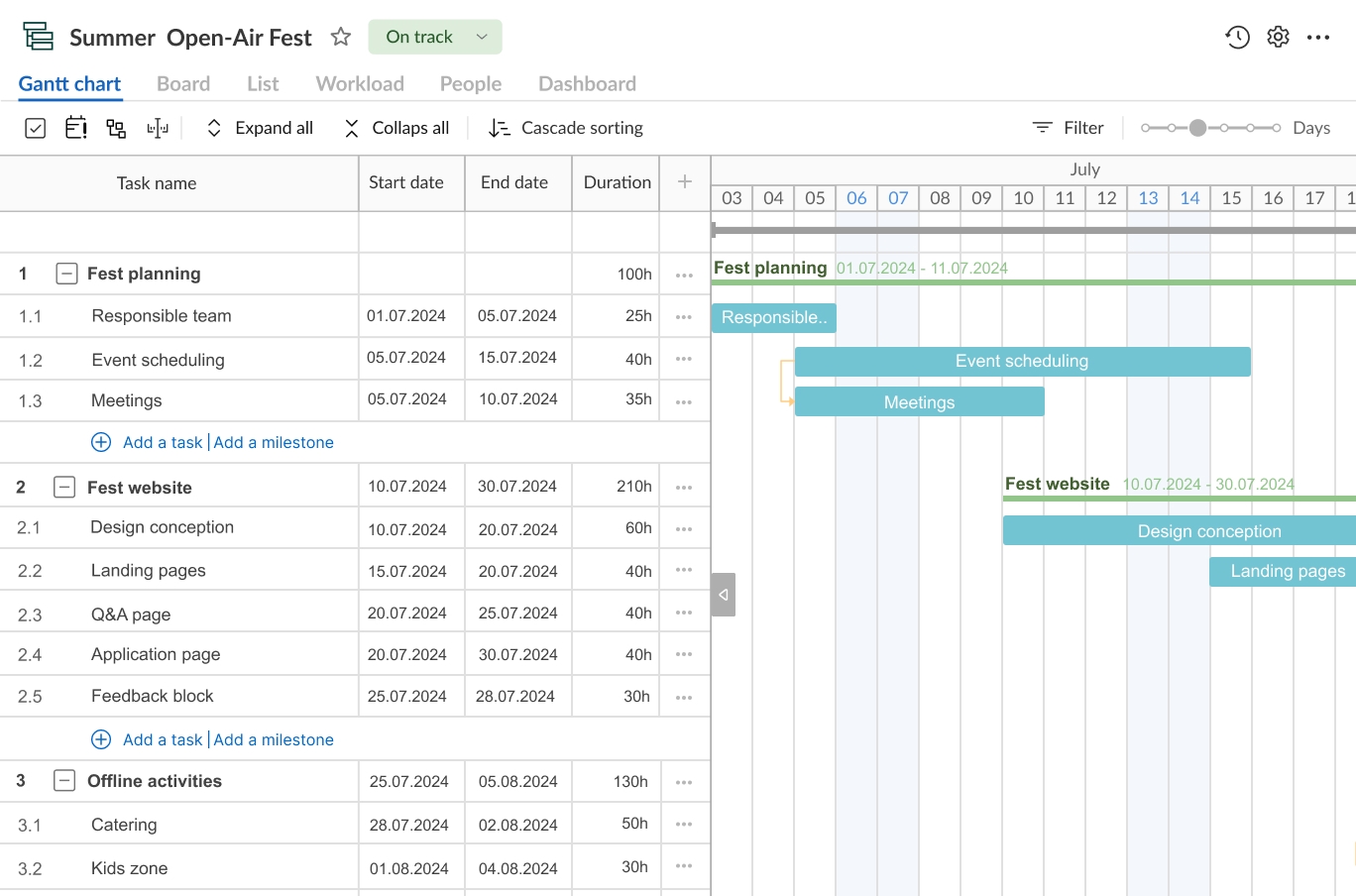This screenshot has width=1356, height=896.
Task: Click the plus to add a column
Action: pyautogui.click(x=684, y=182)
